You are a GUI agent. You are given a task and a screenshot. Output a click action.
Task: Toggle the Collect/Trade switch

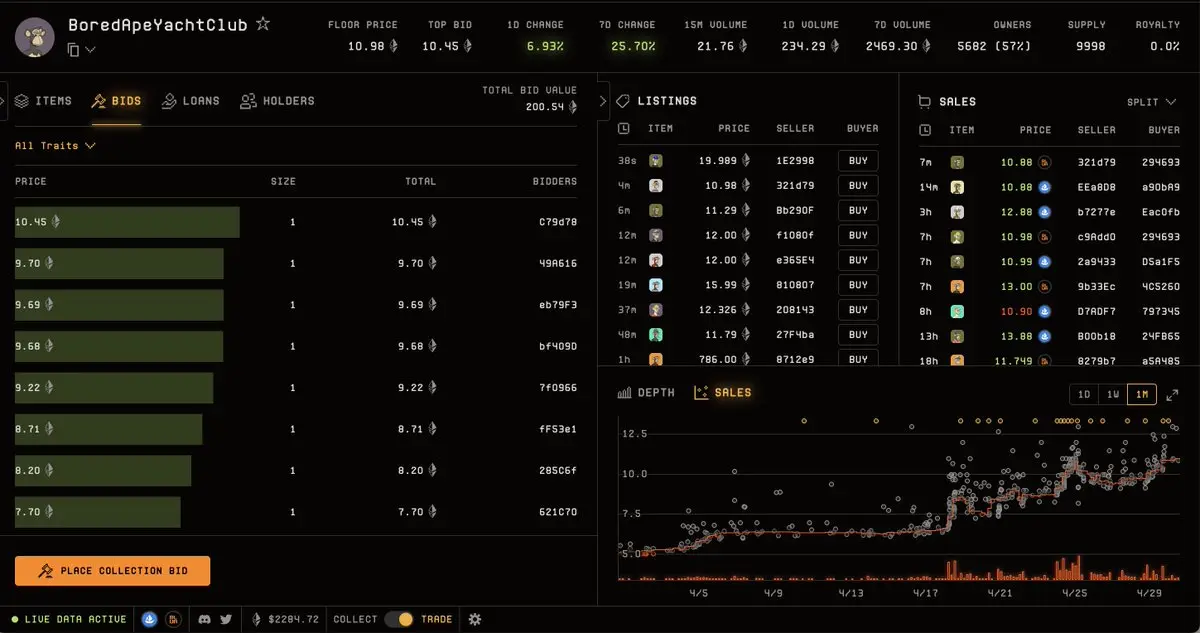pyautogui.click(x=399, y=619)
